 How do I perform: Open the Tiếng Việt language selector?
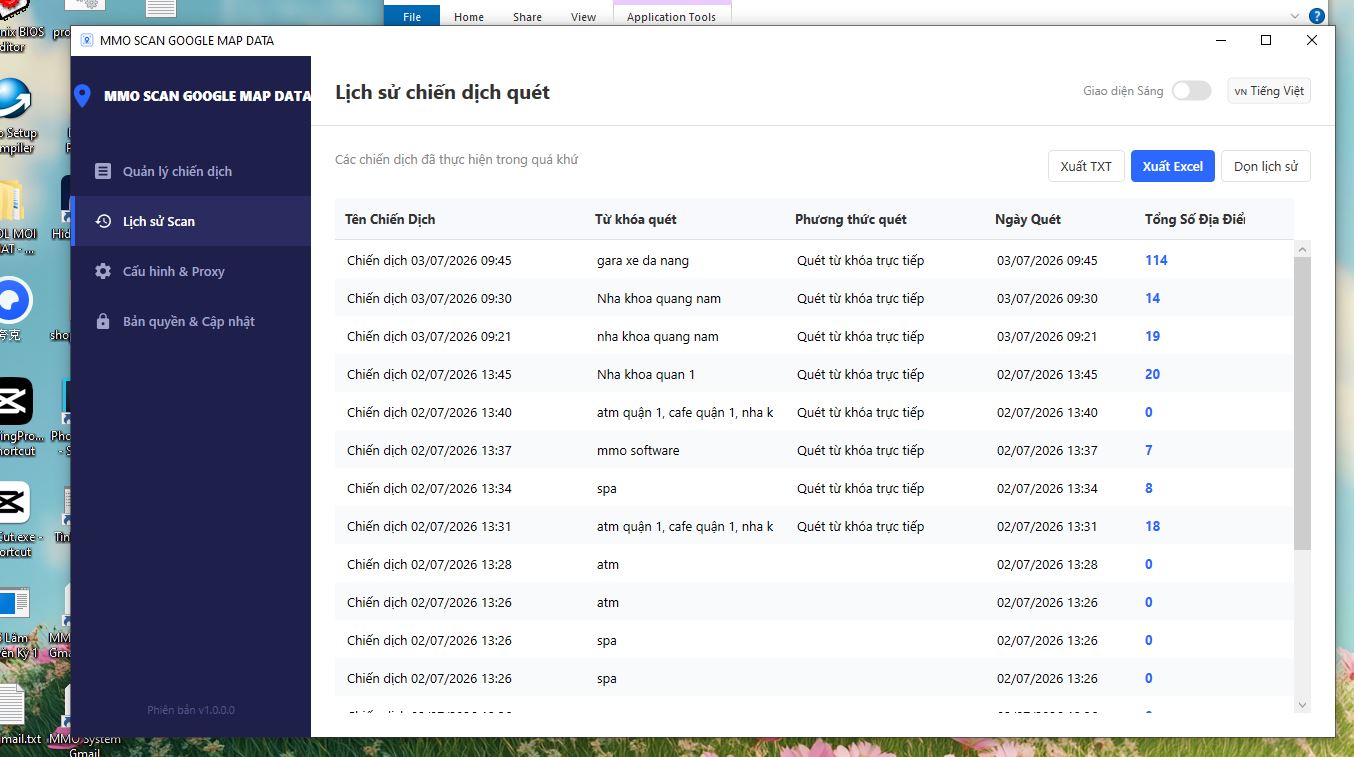click(1269, 91)
